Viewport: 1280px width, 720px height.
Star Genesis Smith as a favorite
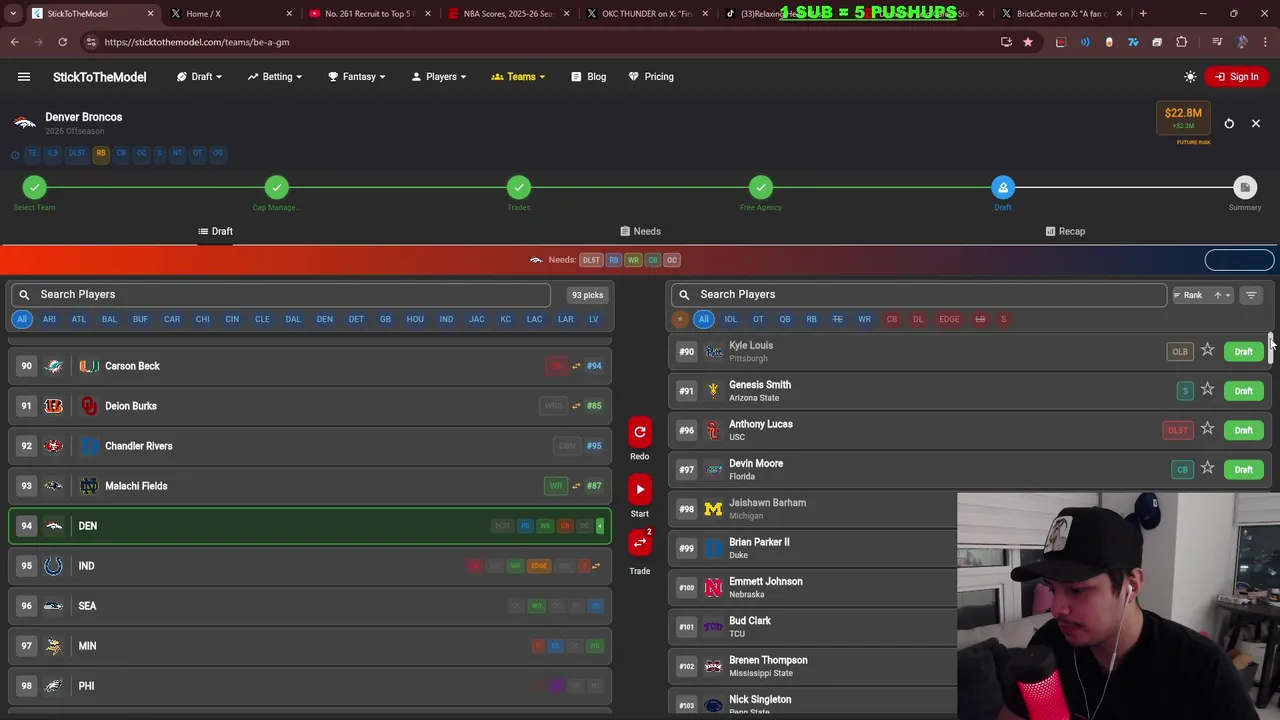tap(1207, 390)
